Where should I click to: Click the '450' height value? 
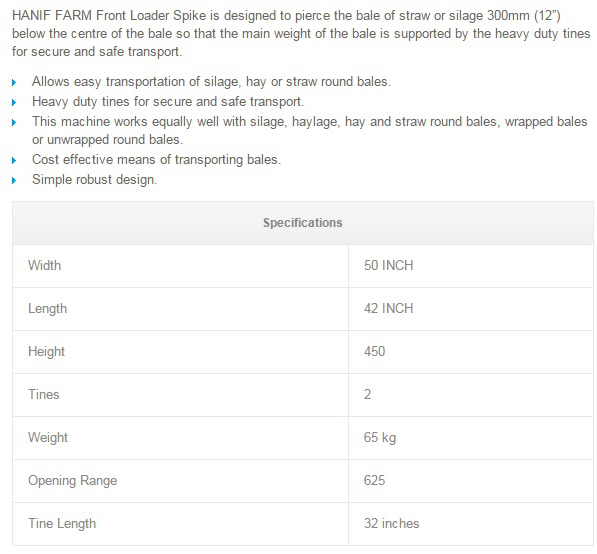pos(374,351)
